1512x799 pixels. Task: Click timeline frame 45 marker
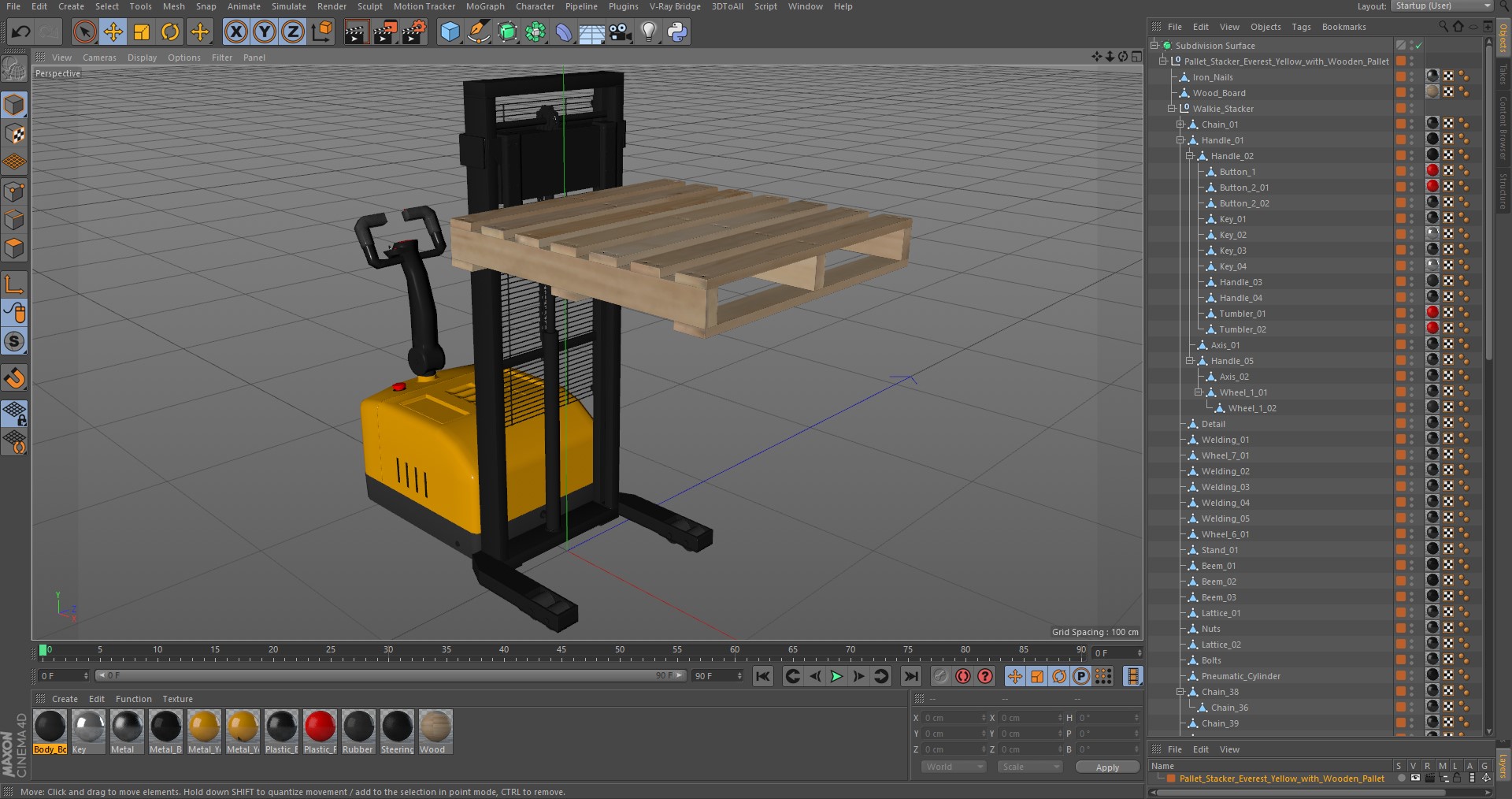pos(561,650)
